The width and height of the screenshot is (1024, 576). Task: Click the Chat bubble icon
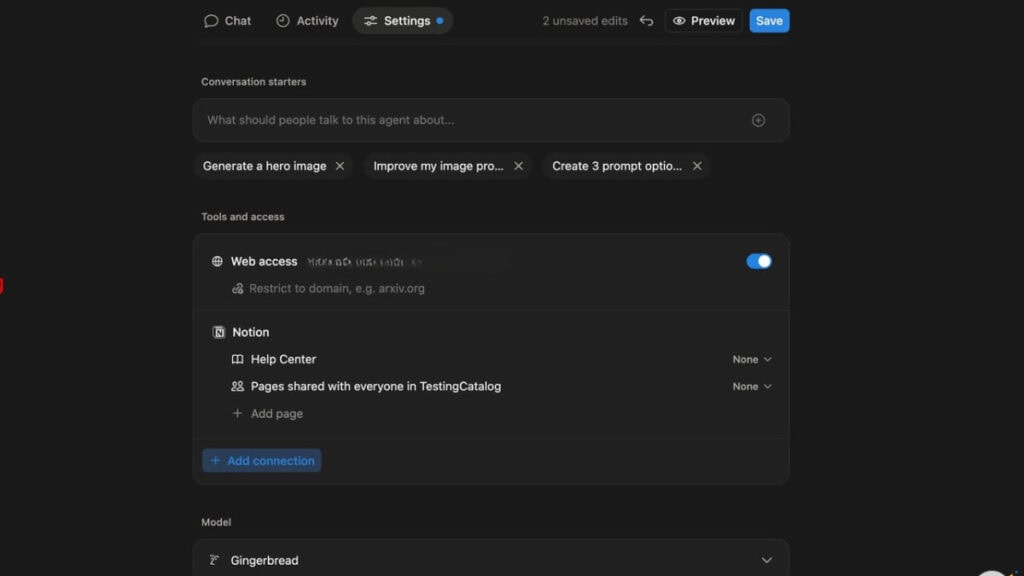click(x=212, y=20)
